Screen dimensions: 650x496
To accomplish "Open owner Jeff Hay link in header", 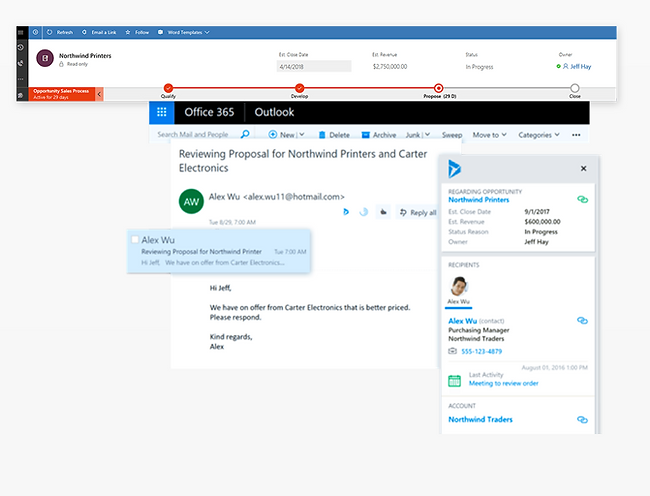I will (580, 66).
